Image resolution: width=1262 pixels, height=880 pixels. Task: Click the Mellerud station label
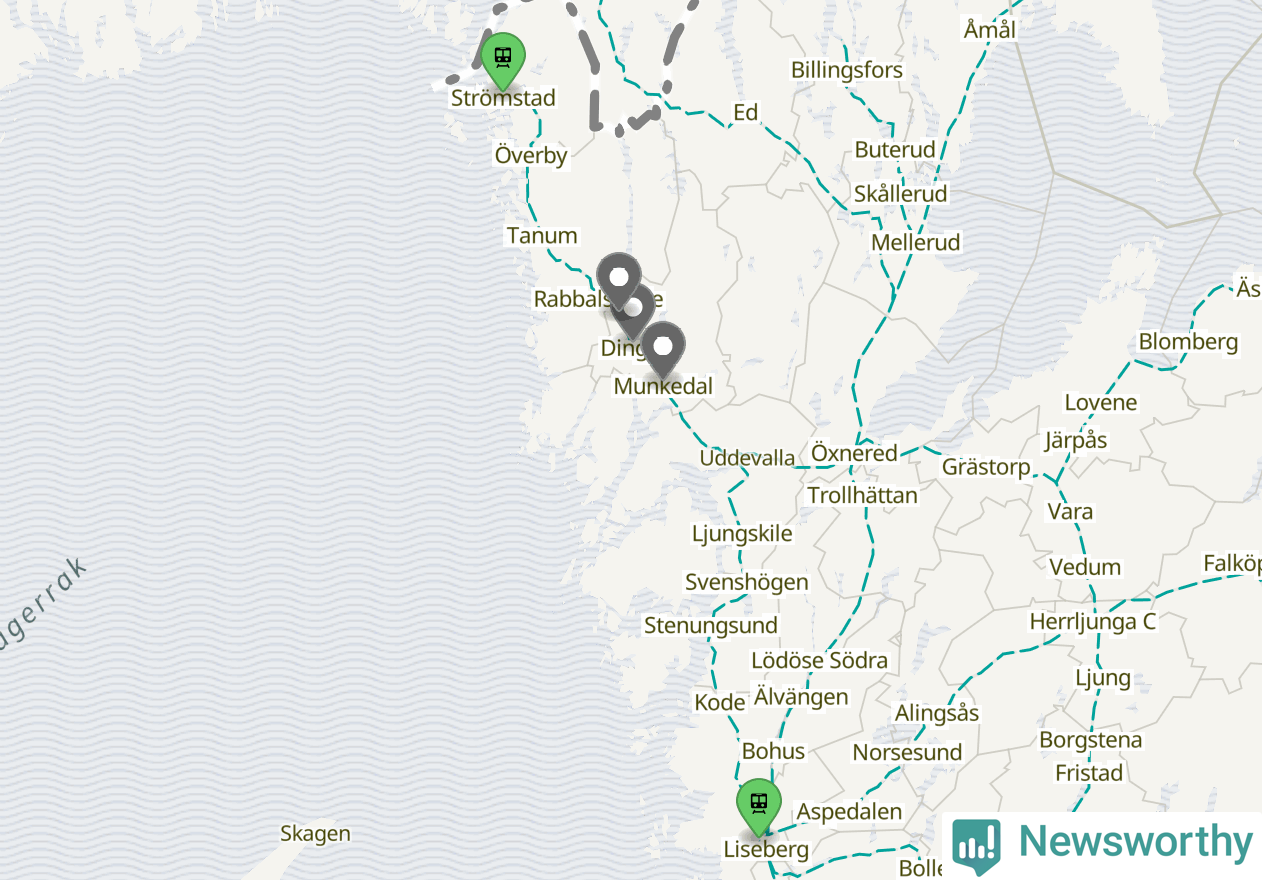click(916, 243)
